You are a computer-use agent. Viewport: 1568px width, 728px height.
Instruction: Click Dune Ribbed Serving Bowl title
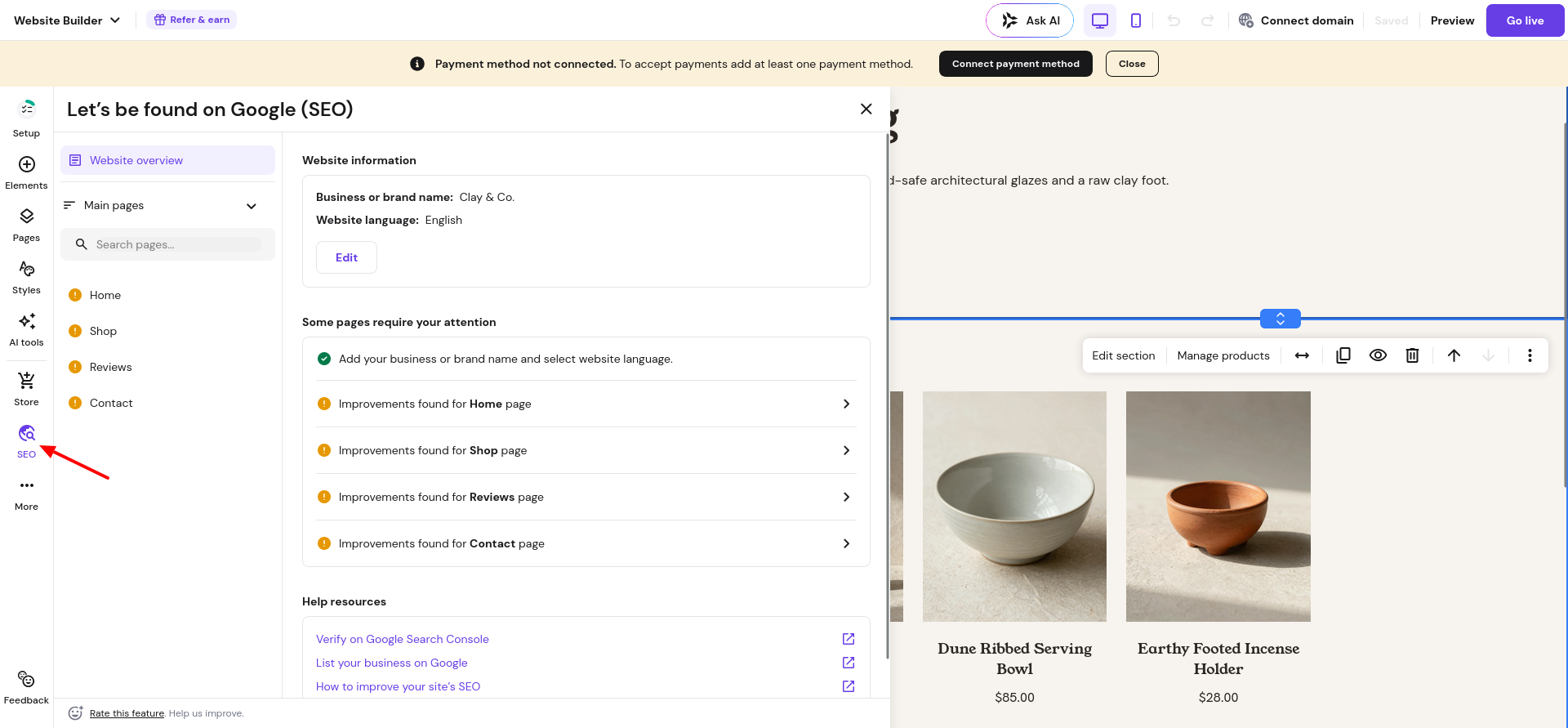[x=1014, y=659]
